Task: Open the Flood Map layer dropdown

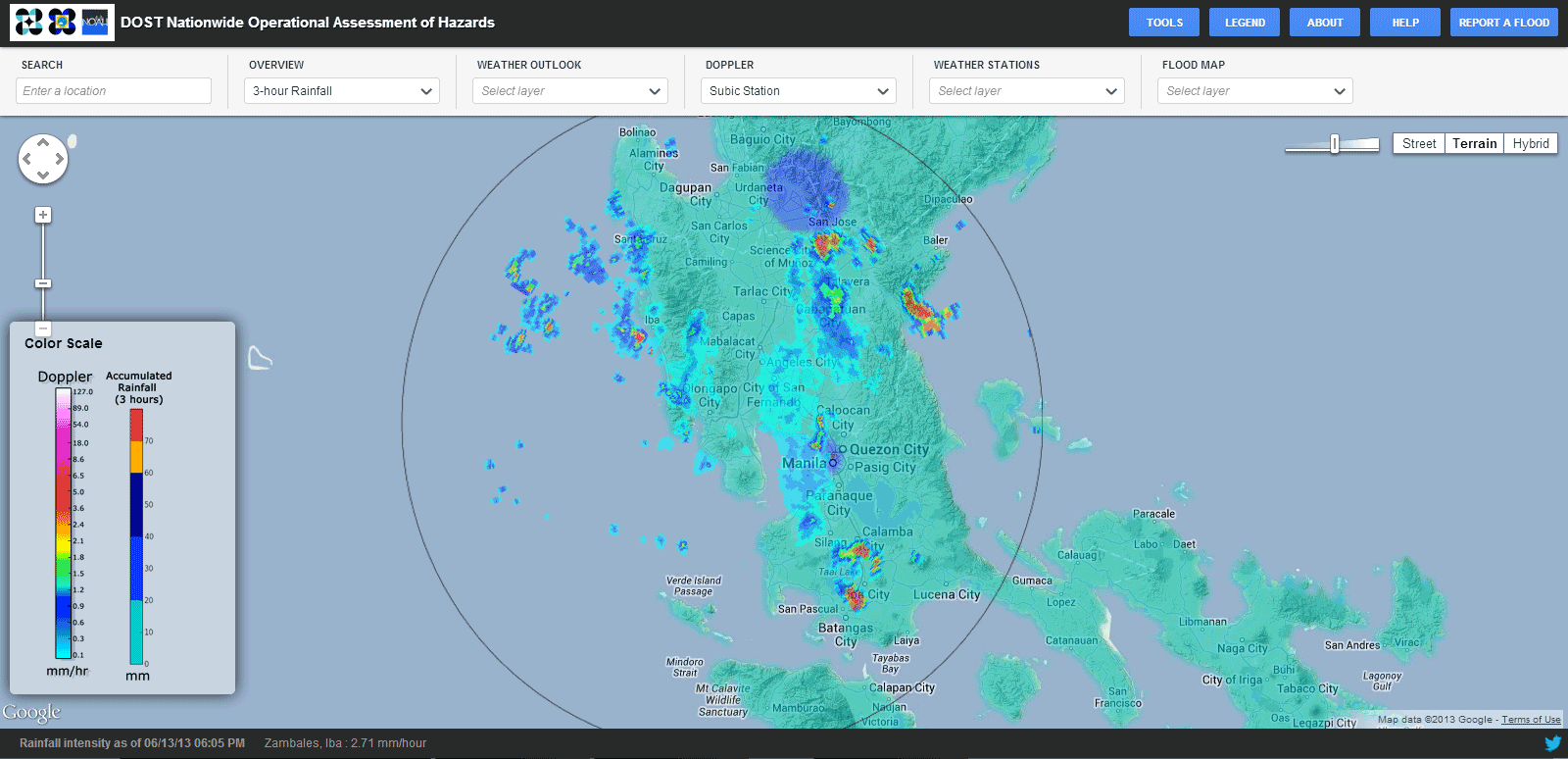Action: (1255, 91)
